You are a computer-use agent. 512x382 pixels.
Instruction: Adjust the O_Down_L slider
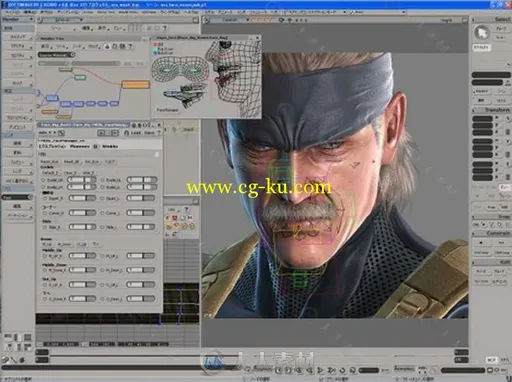pos(141,299)
